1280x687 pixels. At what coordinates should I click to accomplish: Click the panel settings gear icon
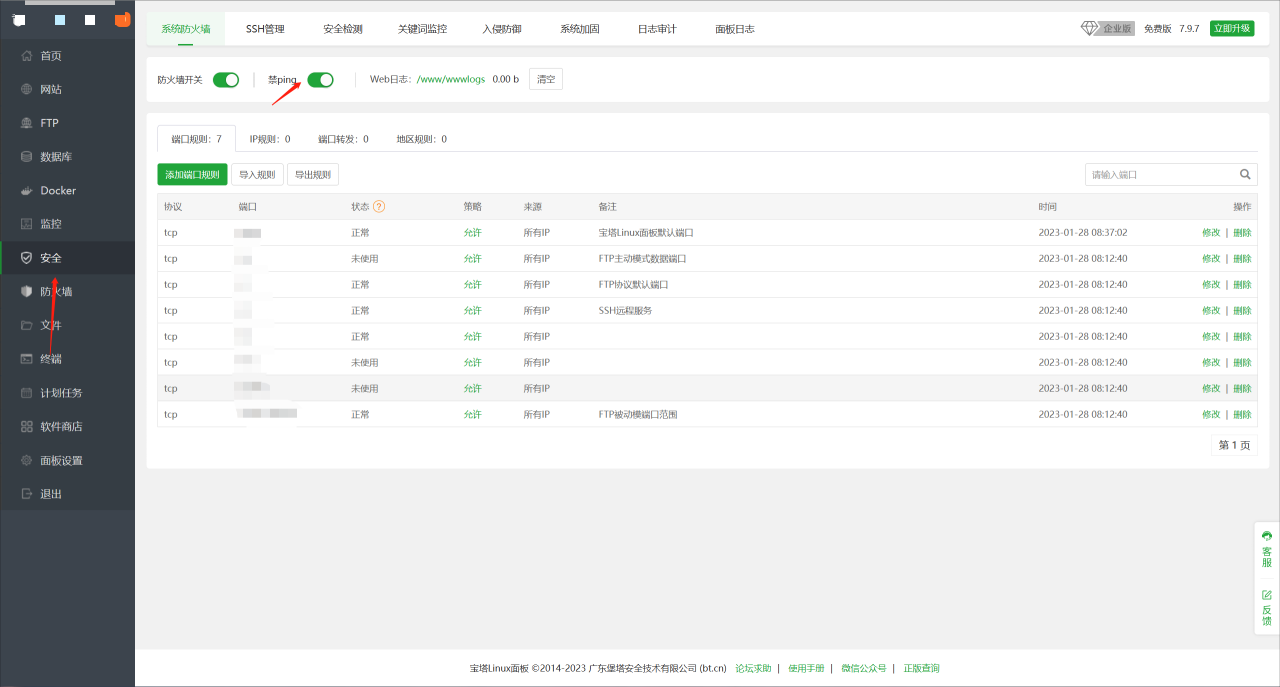click(27, 461)
